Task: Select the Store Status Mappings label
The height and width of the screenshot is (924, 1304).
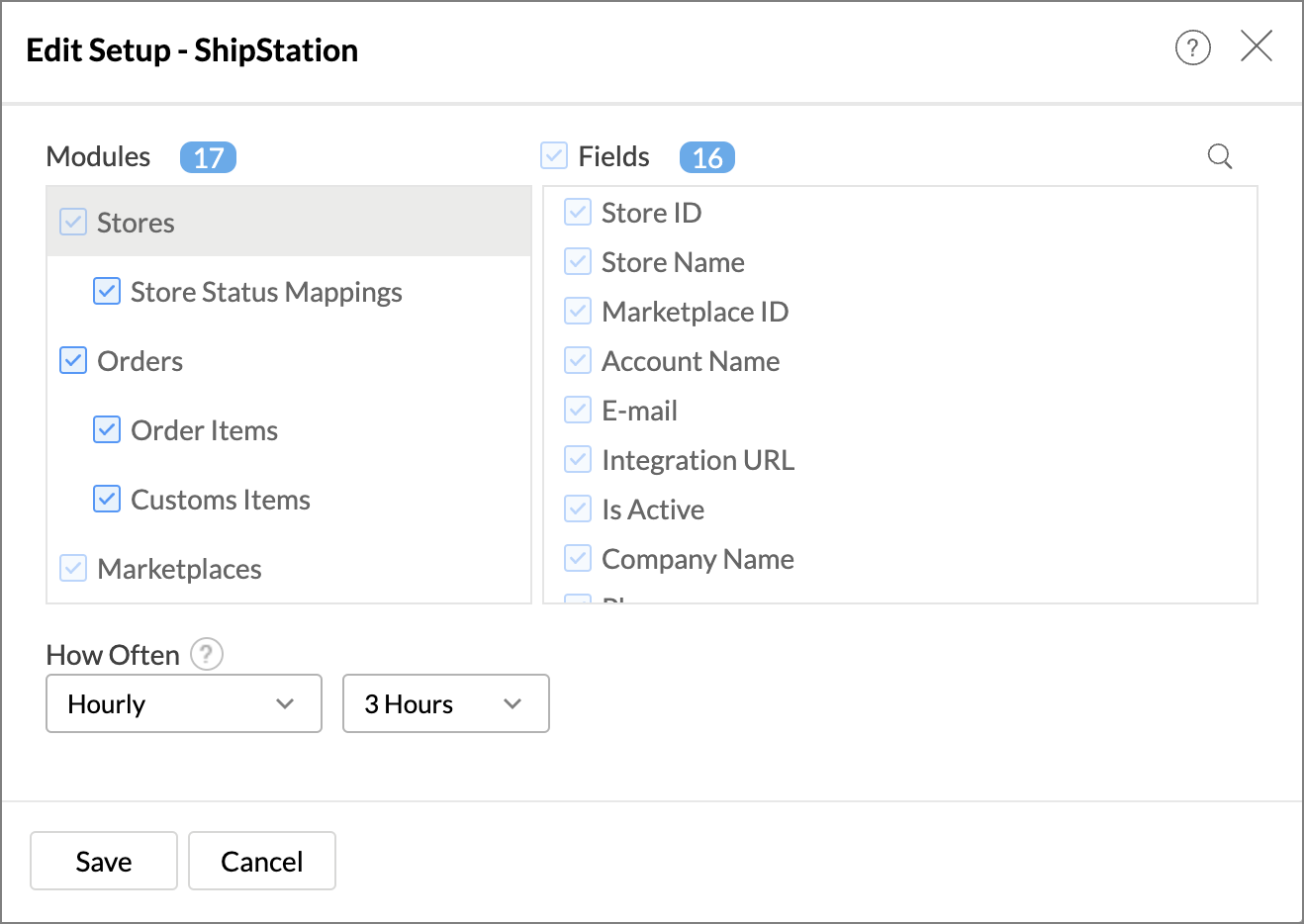Action: [x=266, y=292]
